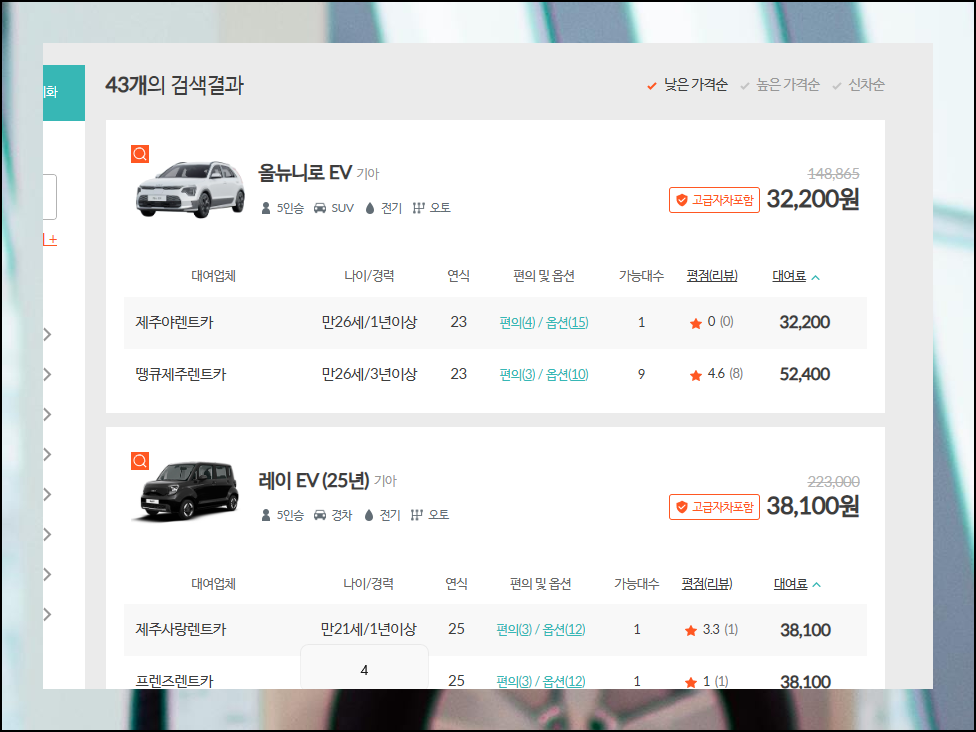
Task: Sort 레이 EV table by 평점(리뷰)
Action: [x=707, y=584]
